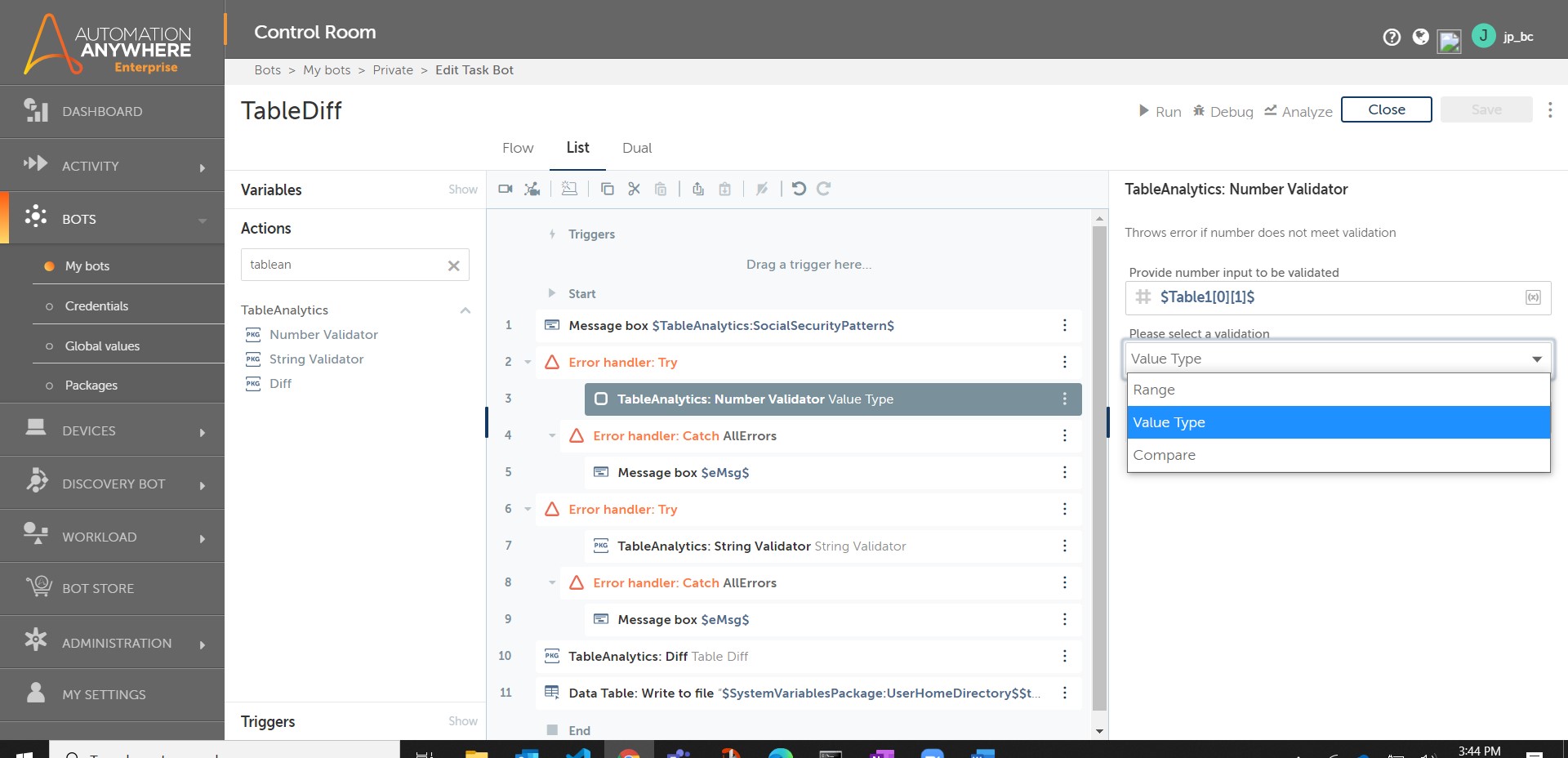Click the Close button
This screenshot has width=1568, height=758.
tap(1386, 109)
